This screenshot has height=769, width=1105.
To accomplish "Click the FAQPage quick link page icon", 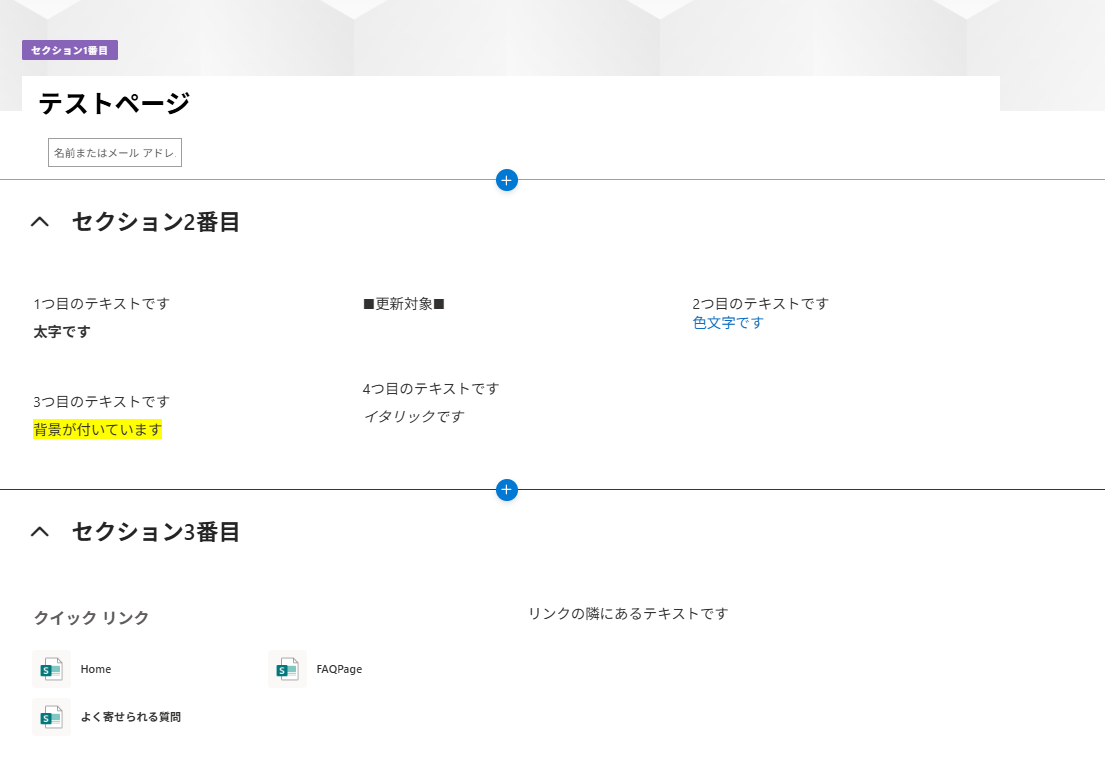I will [x=287, y=669].
